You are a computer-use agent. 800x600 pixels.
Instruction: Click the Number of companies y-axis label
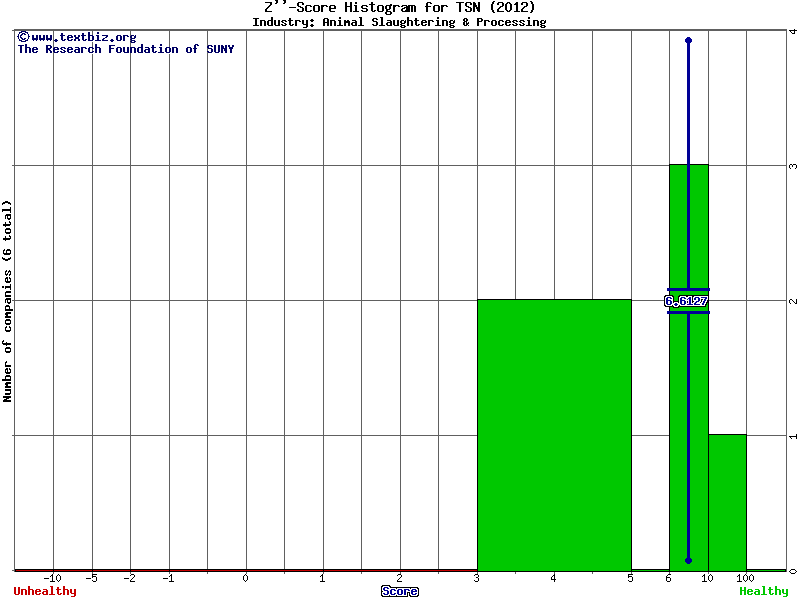8,300
